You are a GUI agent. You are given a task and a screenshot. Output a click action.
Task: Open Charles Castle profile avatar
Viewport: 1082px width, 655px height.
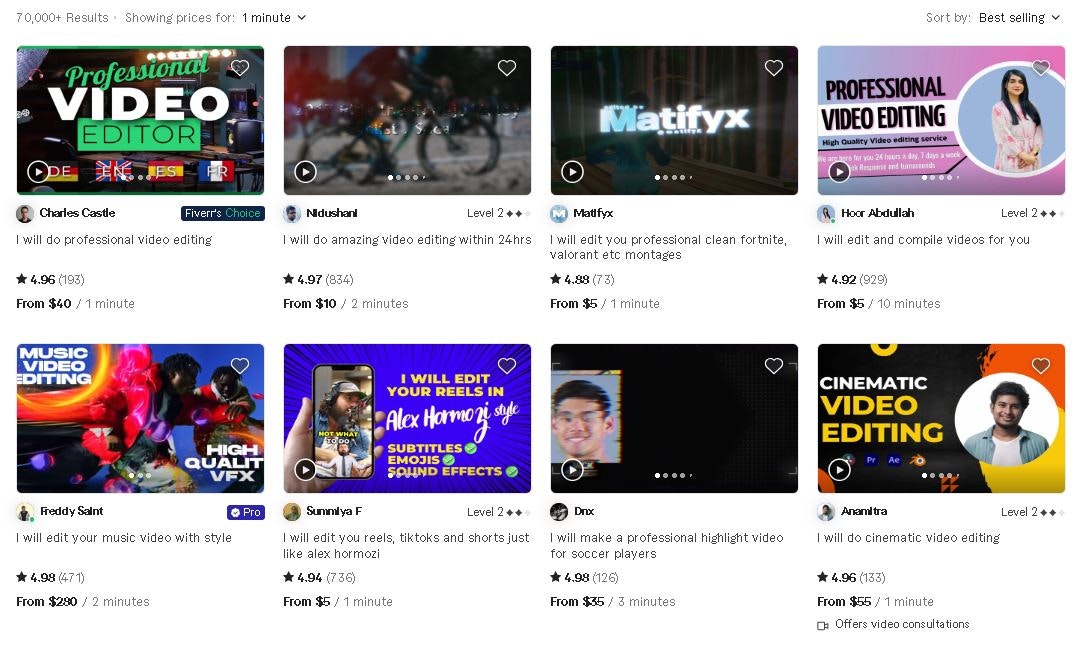tap(25, 213)
